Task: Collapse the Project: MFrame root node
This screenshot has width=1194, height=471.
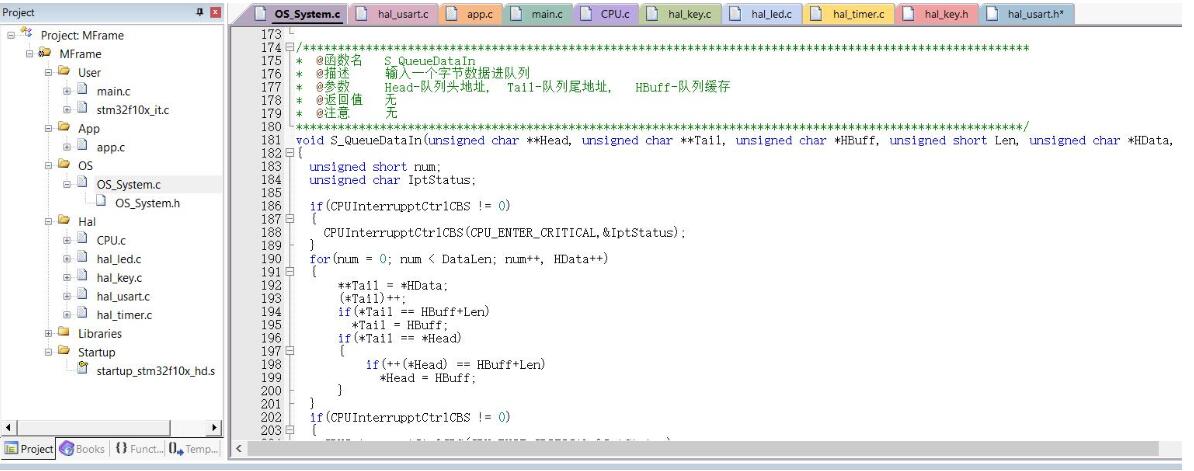Action: pyautogui.click(x=11, y=35)
